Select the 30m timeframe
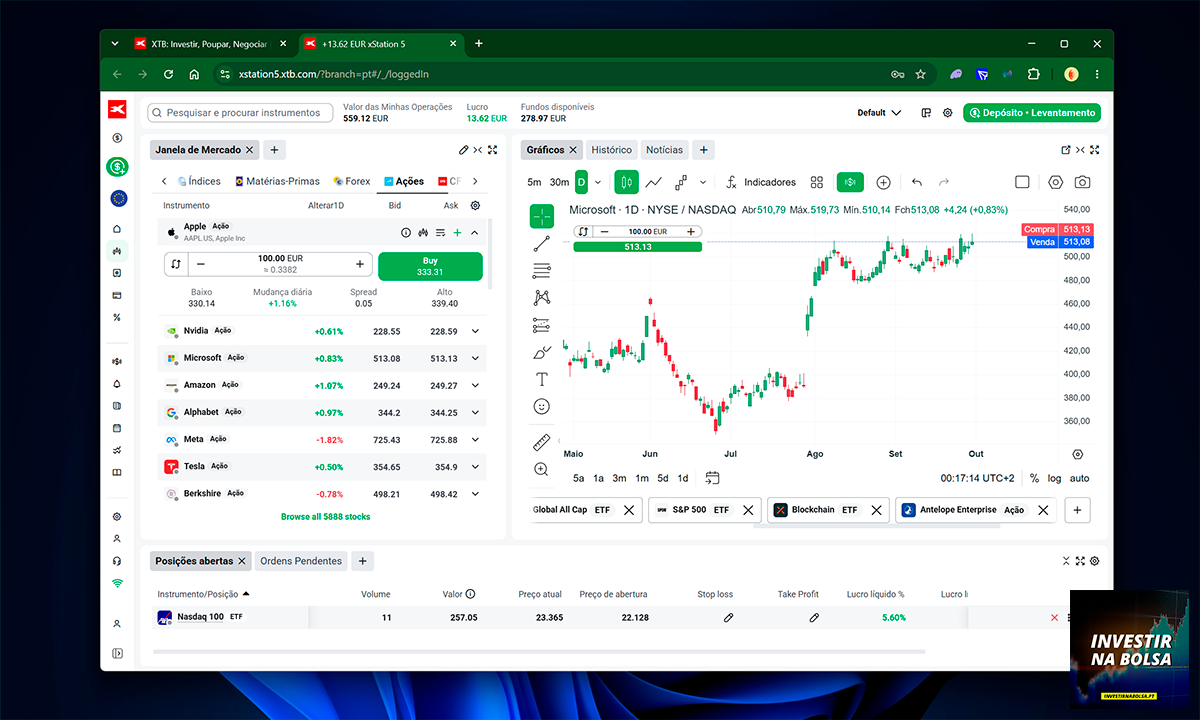The image size is (1200, 720). (559, 182)
